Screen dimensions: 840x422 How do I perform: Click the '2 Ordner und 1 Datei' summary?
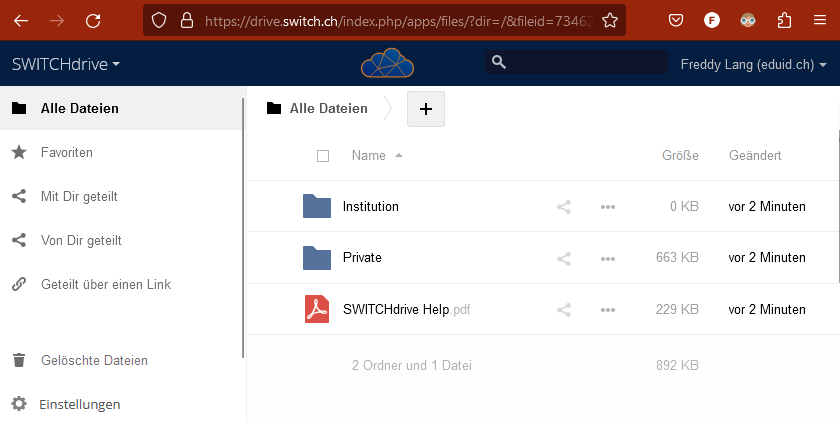click(411, 365)
